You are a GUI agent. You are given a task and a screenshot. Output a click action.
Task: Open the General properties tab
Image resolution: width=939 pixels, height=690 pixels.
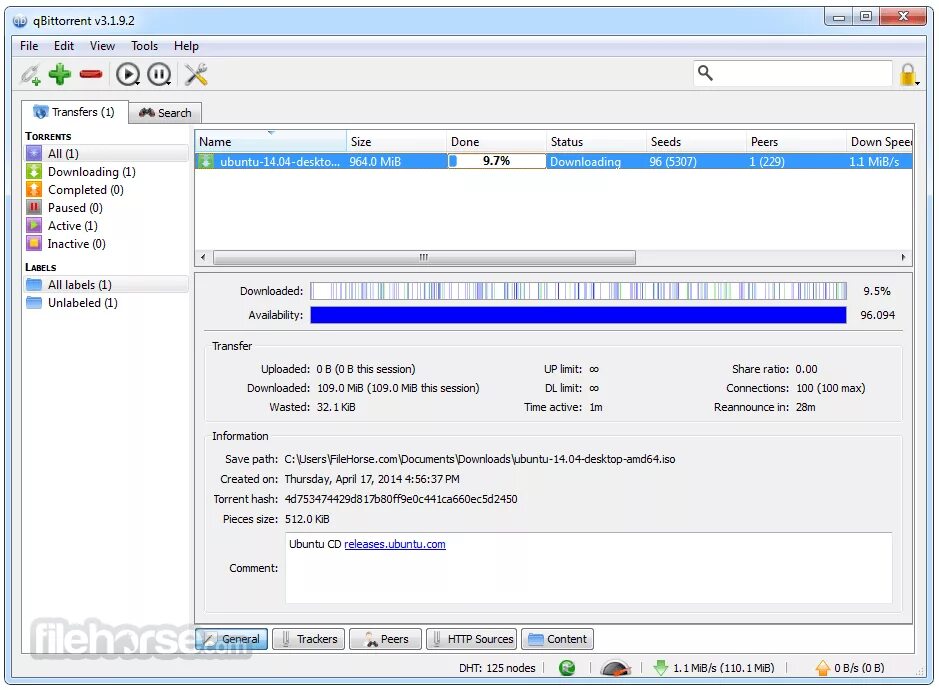[x=231, y=639]
